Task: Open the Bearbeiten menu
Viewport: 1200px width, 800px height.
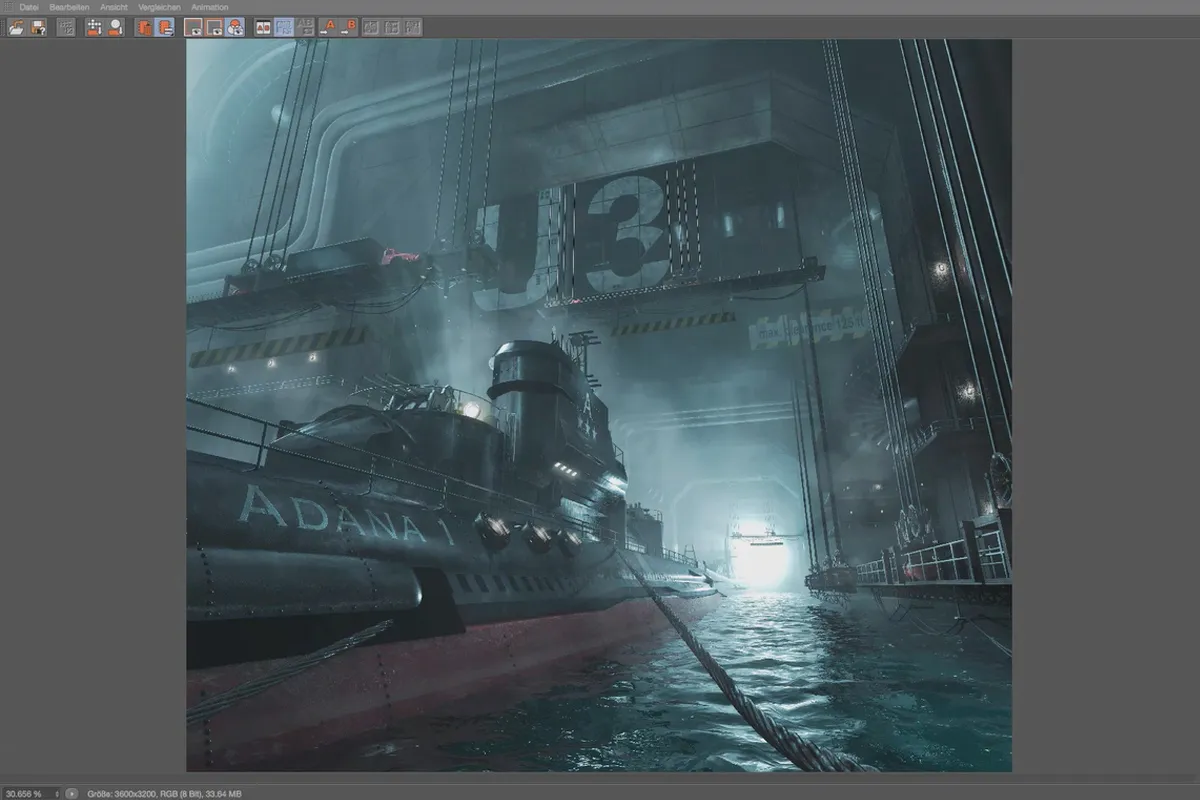Action: (69, 7)
